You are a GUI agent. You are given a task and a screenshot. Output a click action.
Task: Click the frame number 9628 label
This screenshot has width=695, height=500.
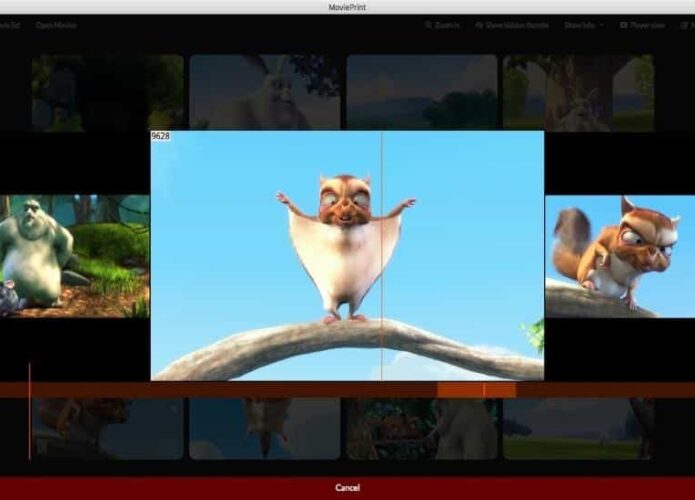(x=160, y=136)
